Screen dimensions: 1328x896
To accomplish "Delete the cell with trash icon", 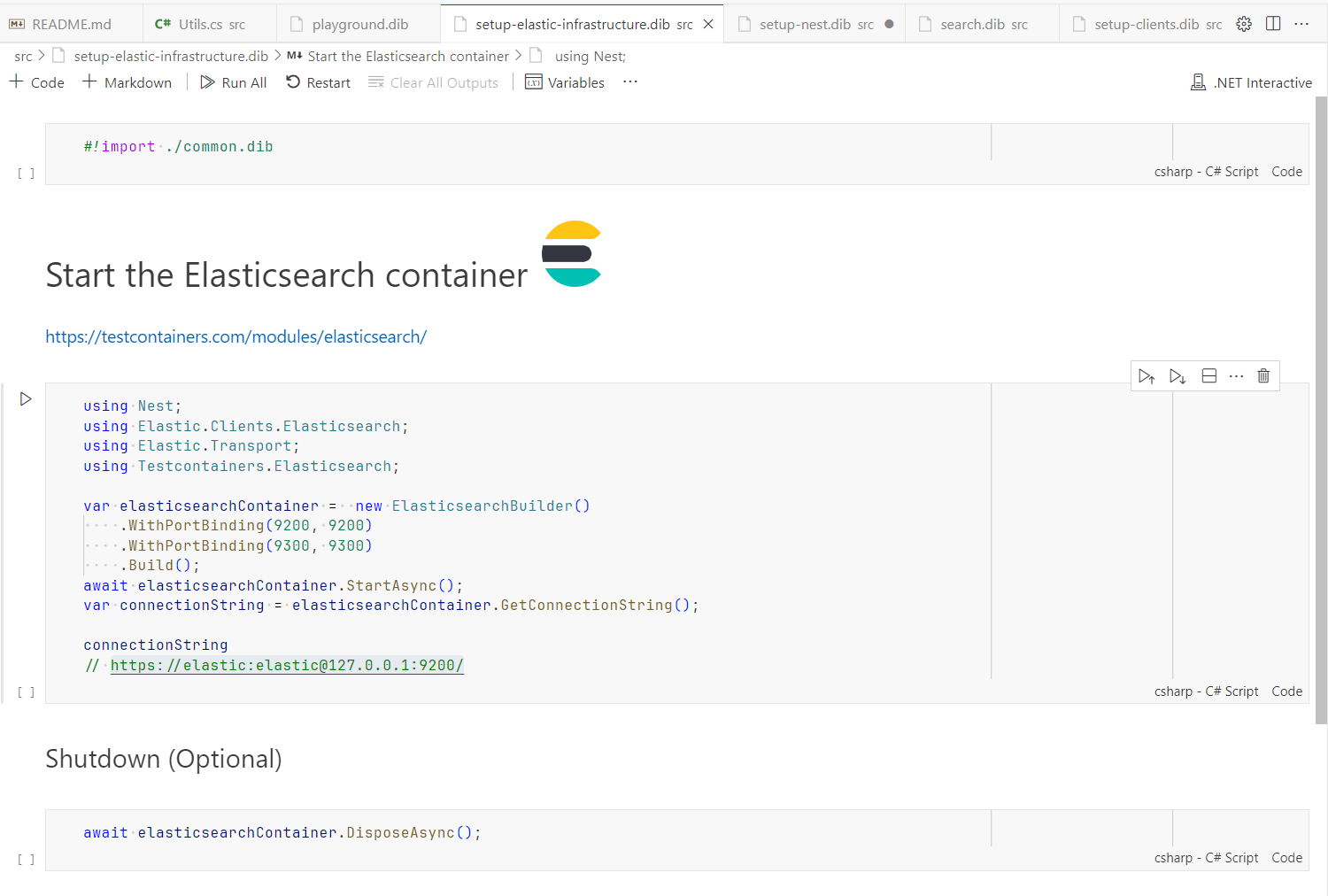I will click(x=1263, y=376).
